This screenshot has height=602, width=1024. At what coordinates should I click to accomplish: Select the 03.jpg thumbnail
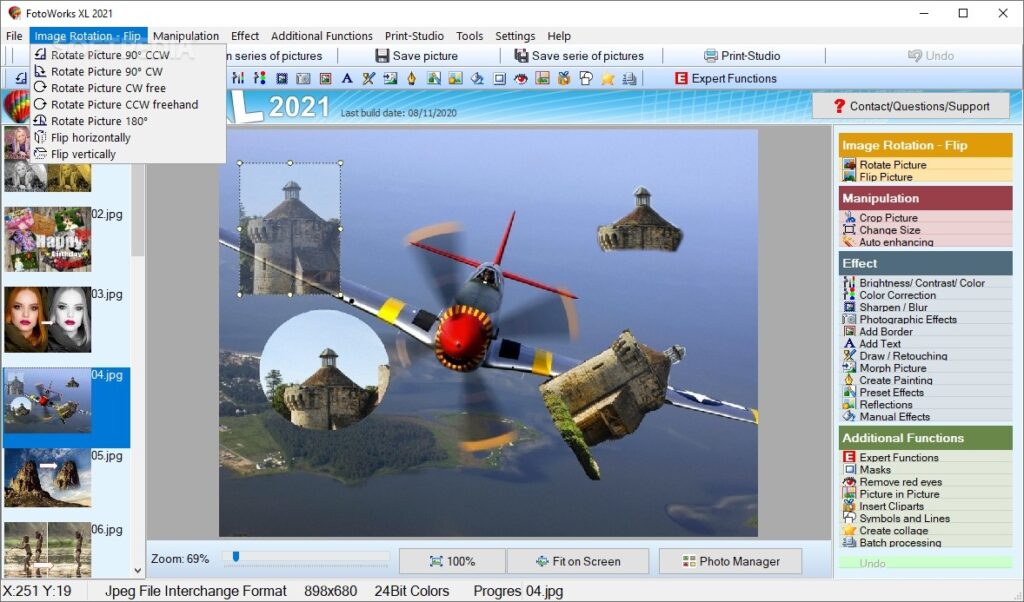click(x=48, y=319)
